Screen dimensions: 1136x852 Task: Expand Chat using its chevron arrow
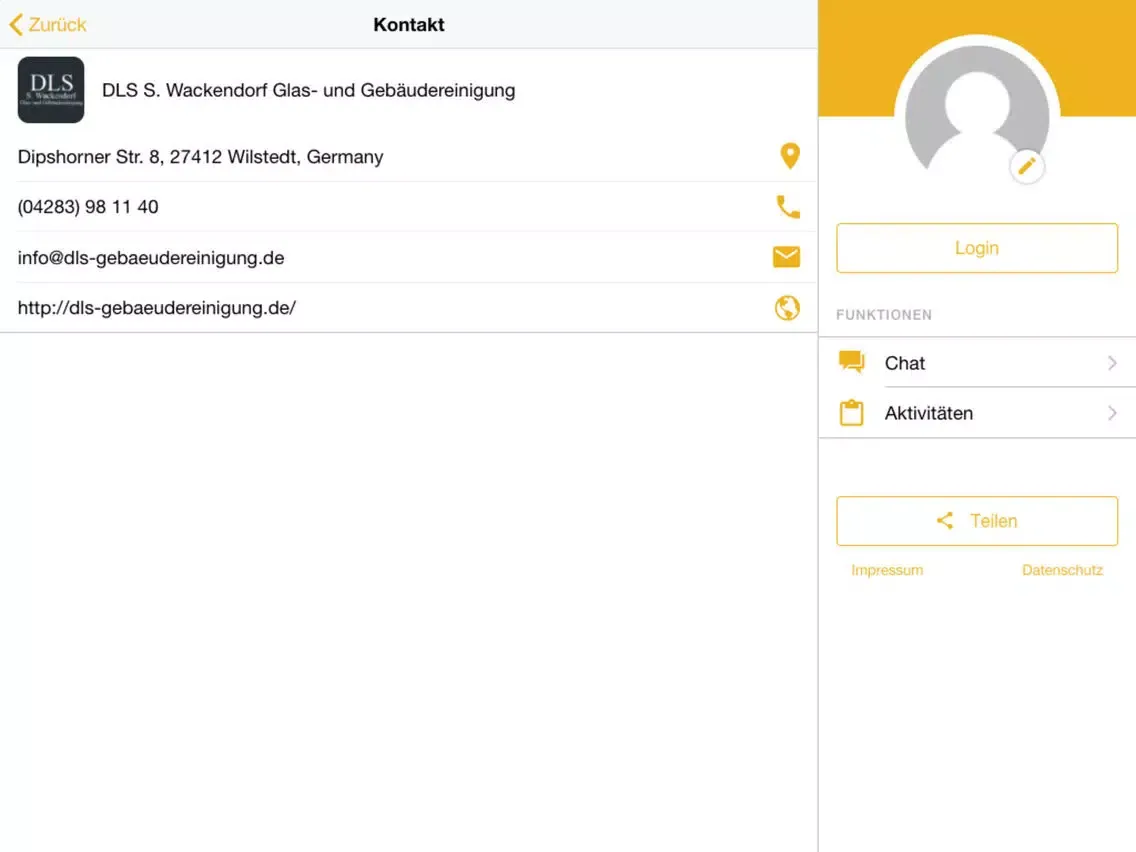[1112, 363]
